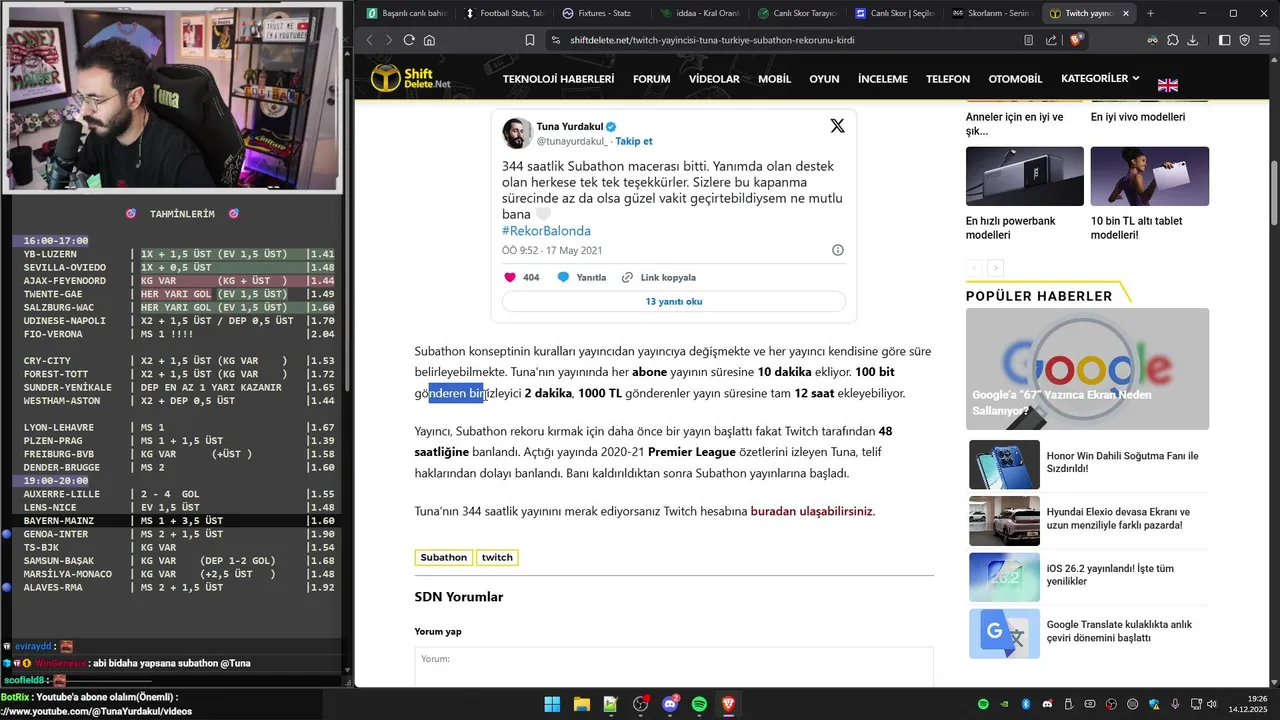Click the bookmark icon in address bar
Image resolution: width=1280 pixels, height=720 pixels.
coord(530,40)
